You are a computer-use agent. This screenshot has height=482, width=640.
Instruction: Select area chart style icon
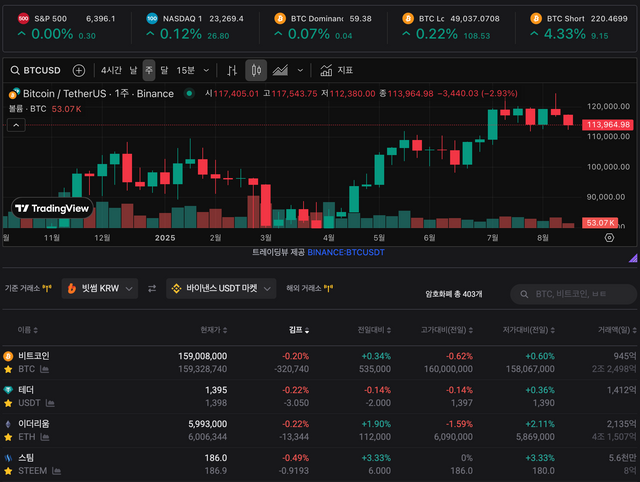pos(280,70)
